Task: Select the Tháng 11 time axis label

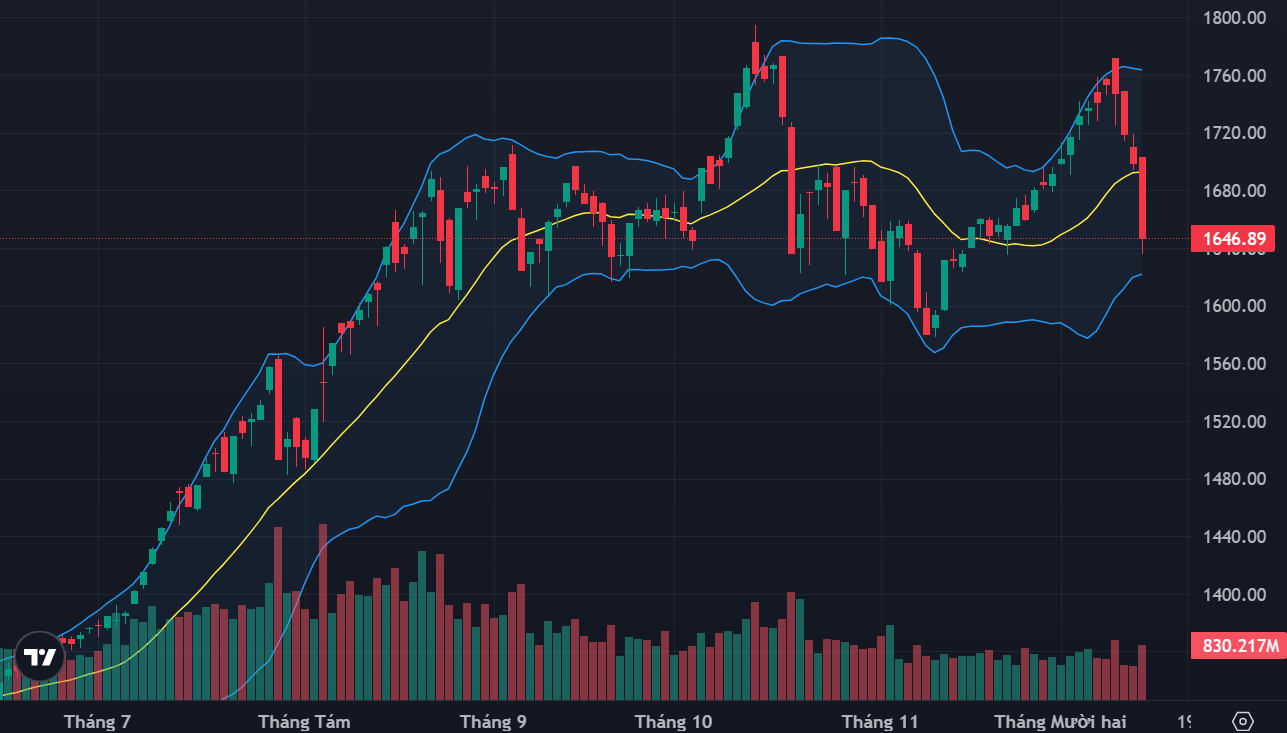Action: (x=880, y=721)
